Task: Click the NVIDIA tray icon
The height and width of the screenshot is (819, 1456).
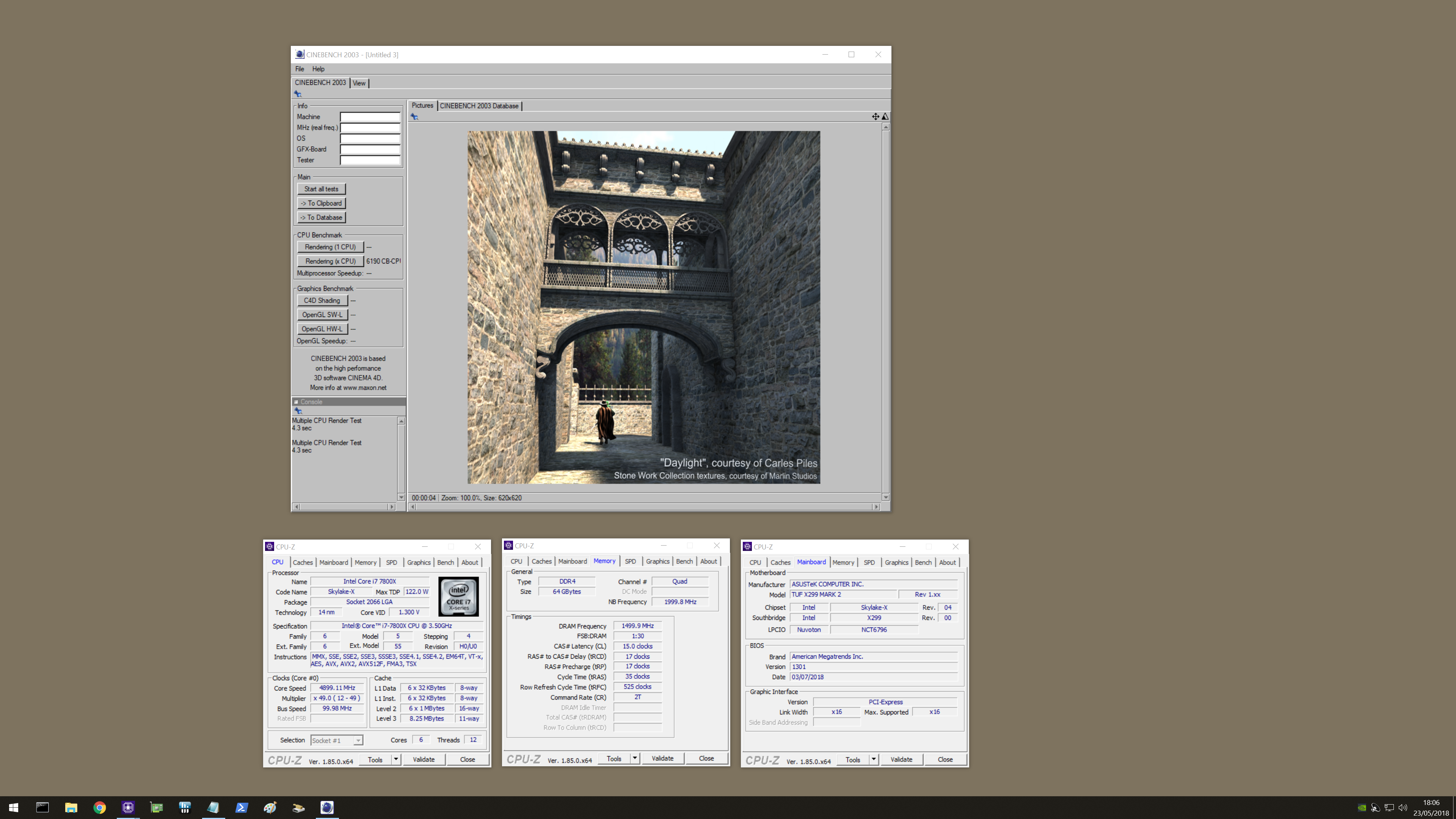Action: pos(1362,808)
